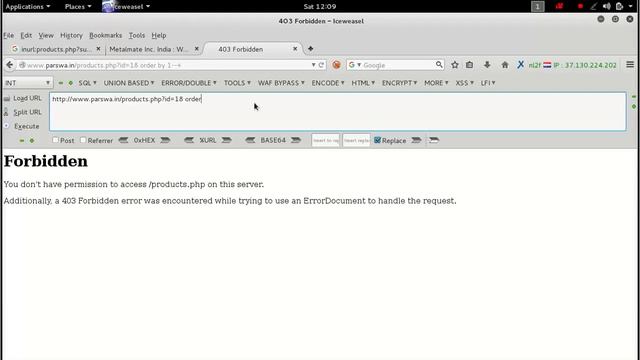Click the blue X proxy addon icon
This screenshot has width=640, height=360.
pyautogui.click(x=520, y=64)
